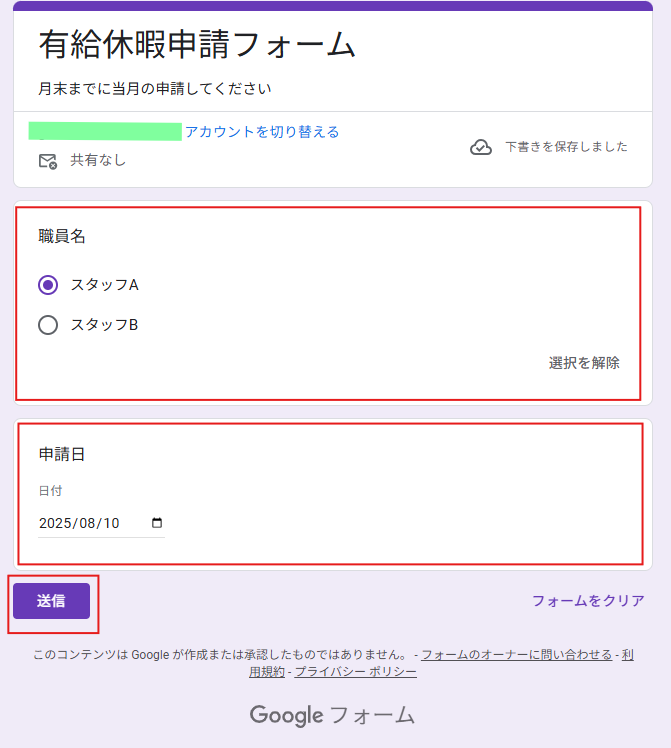671x748 pixels.
Task: Click the 送信 submit button
Action: pyautogui.click(x=52, y=601)
